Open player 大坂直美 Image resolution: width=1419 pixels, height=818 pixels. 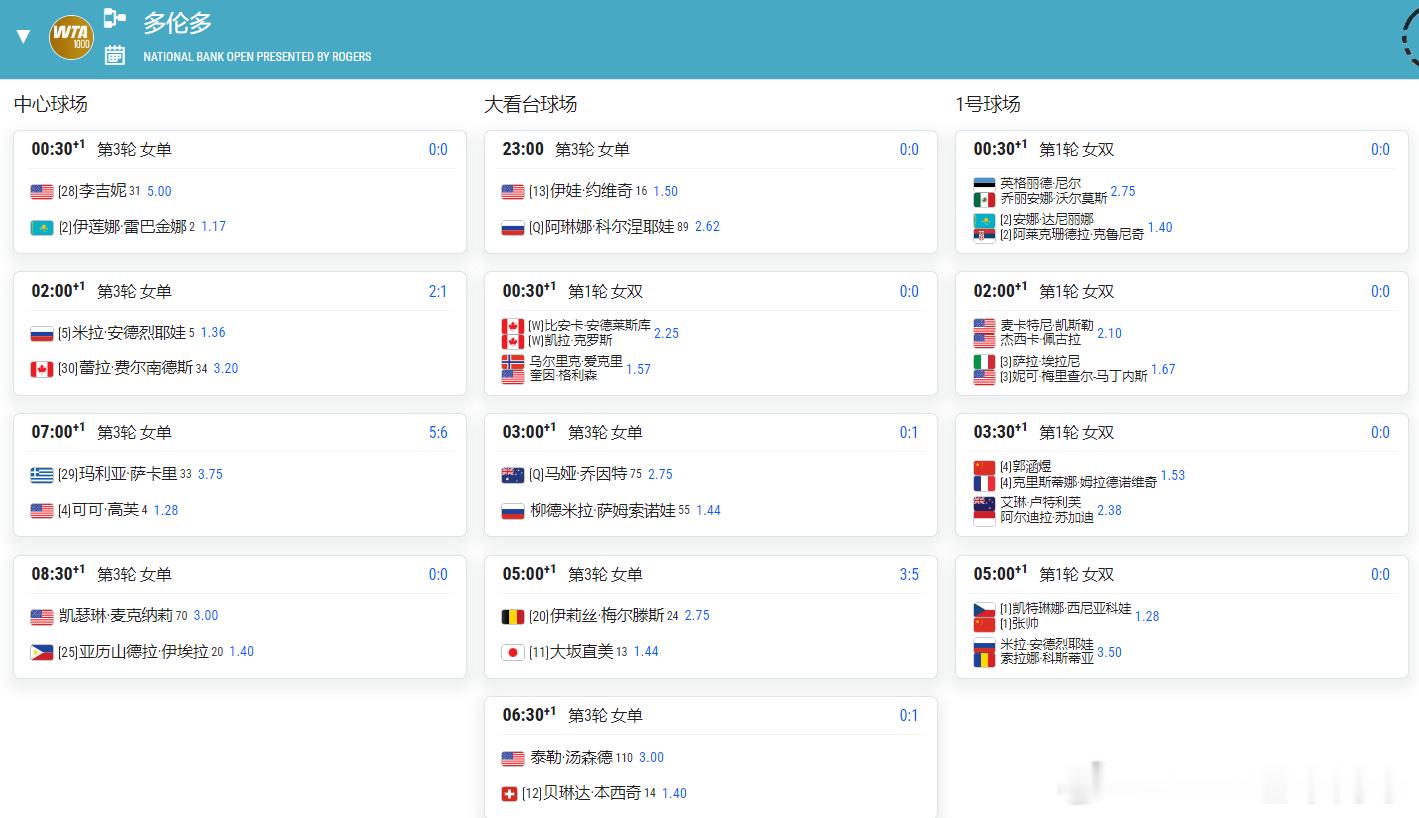[x=582, y=651]
